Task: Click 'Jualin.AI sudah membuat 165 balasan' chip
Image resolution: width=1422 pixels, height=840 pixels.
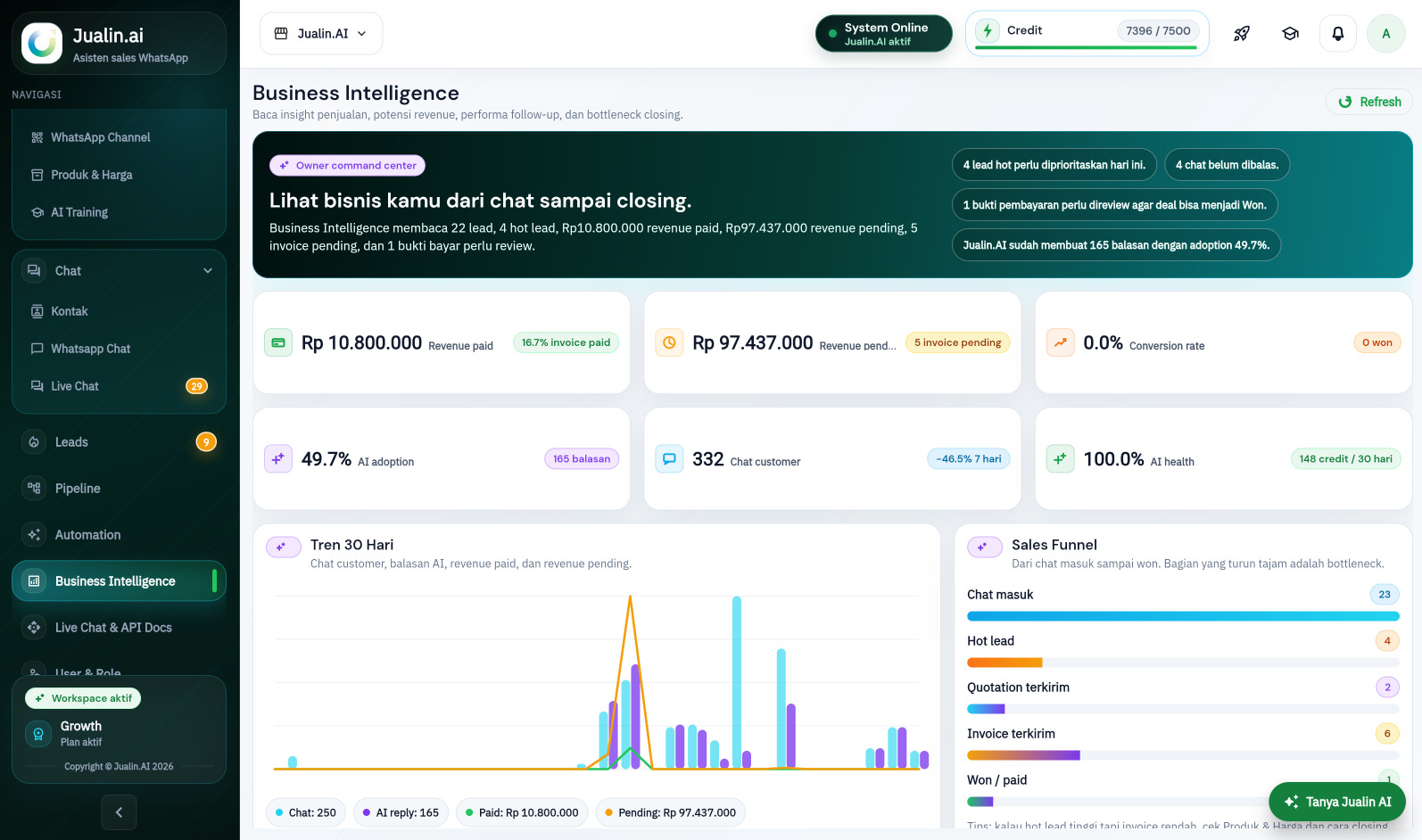Action: 1116,245
